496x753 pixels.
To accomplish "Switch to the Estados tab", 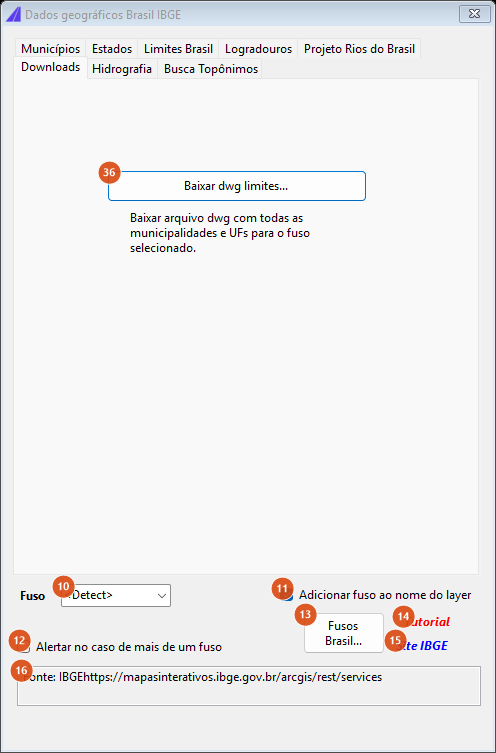I will (x=112, y=49).
